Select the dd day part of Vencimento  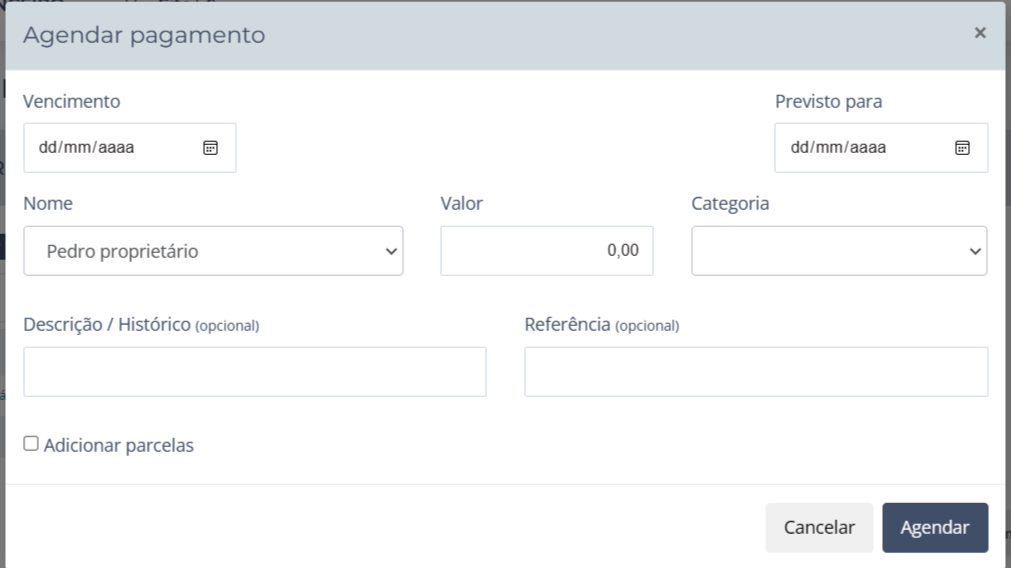(47, 148)
